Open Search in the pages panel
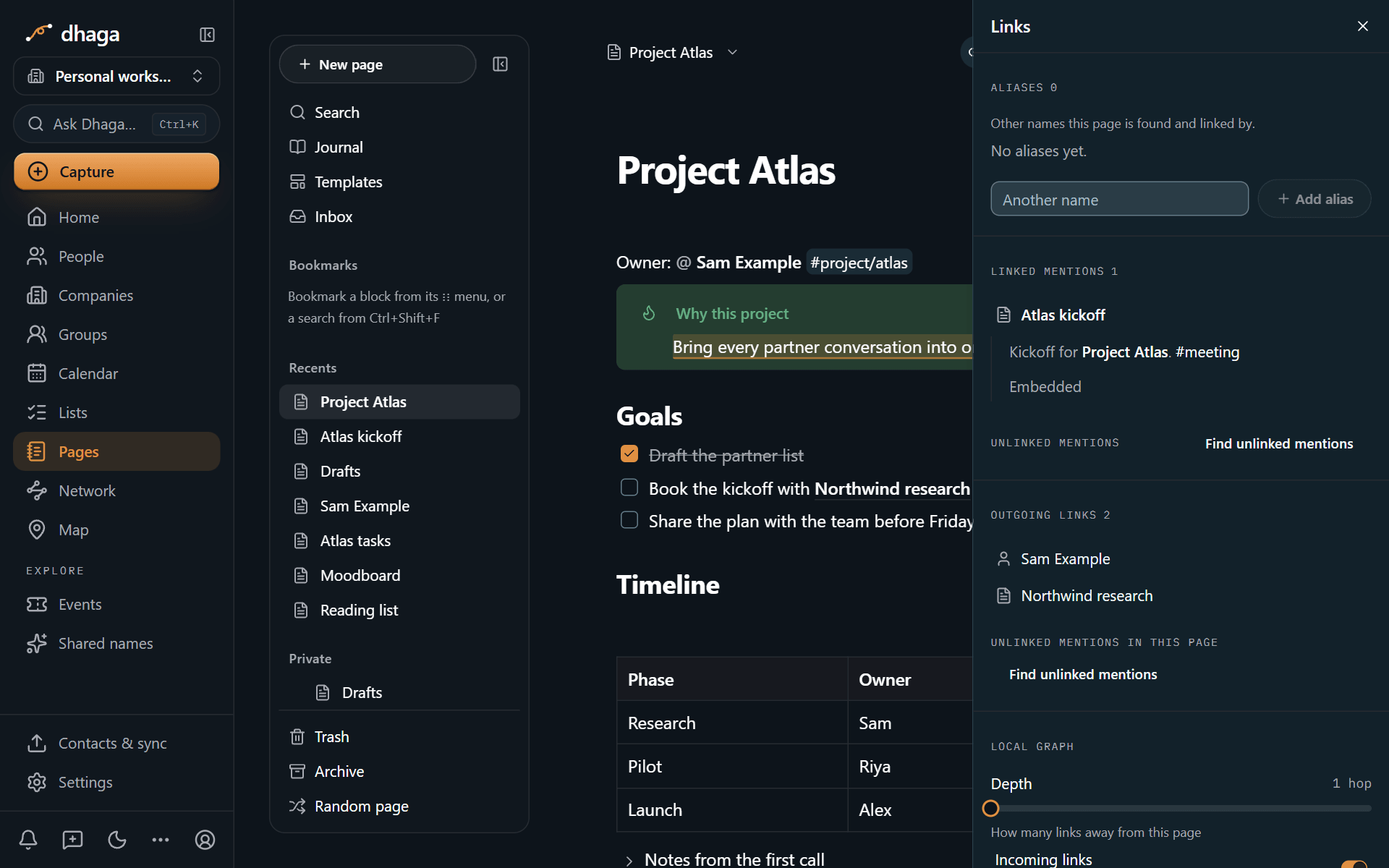The image size is (1389, 868). point(399,112)
